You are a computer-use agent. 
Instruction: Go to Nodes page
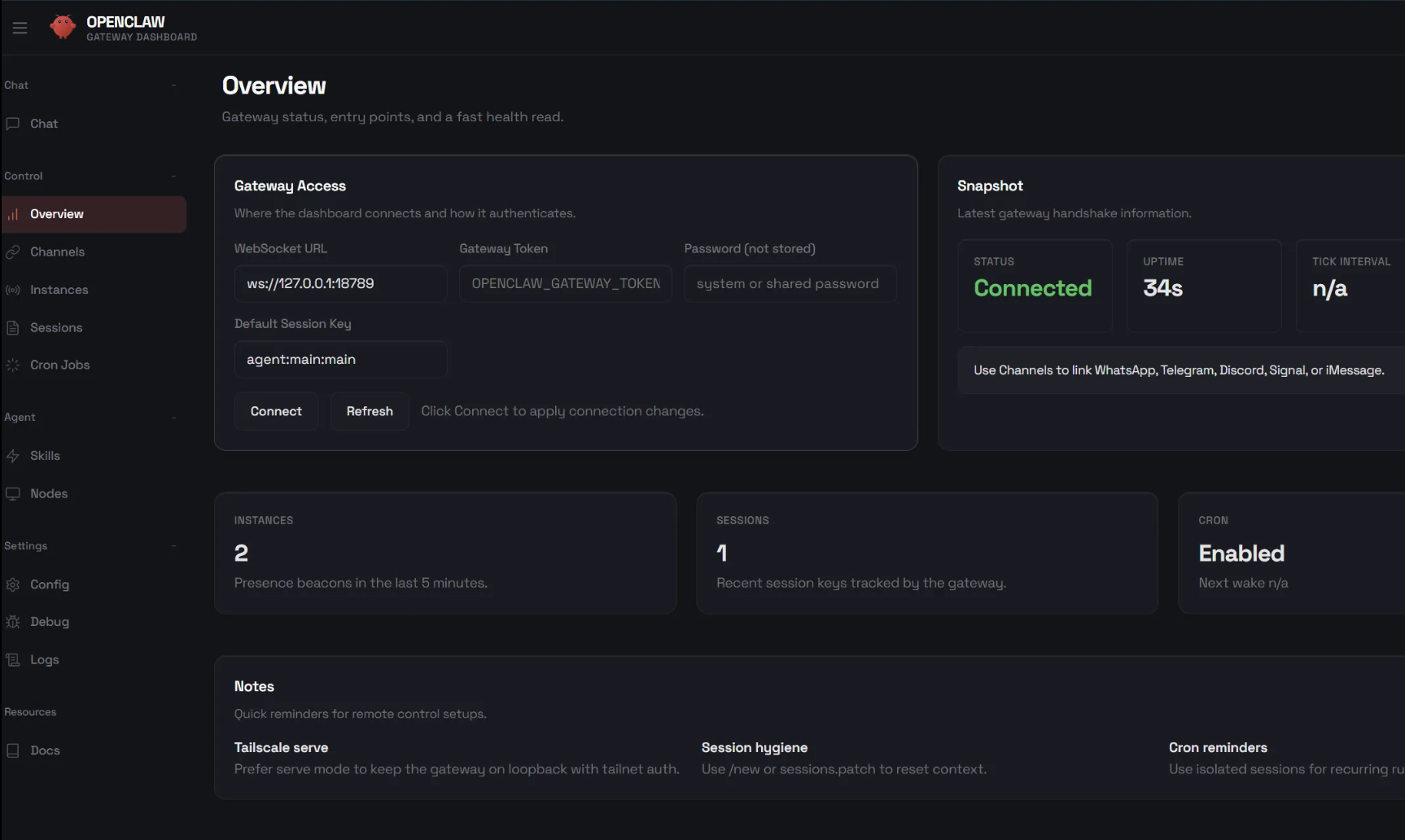[94, 494]
